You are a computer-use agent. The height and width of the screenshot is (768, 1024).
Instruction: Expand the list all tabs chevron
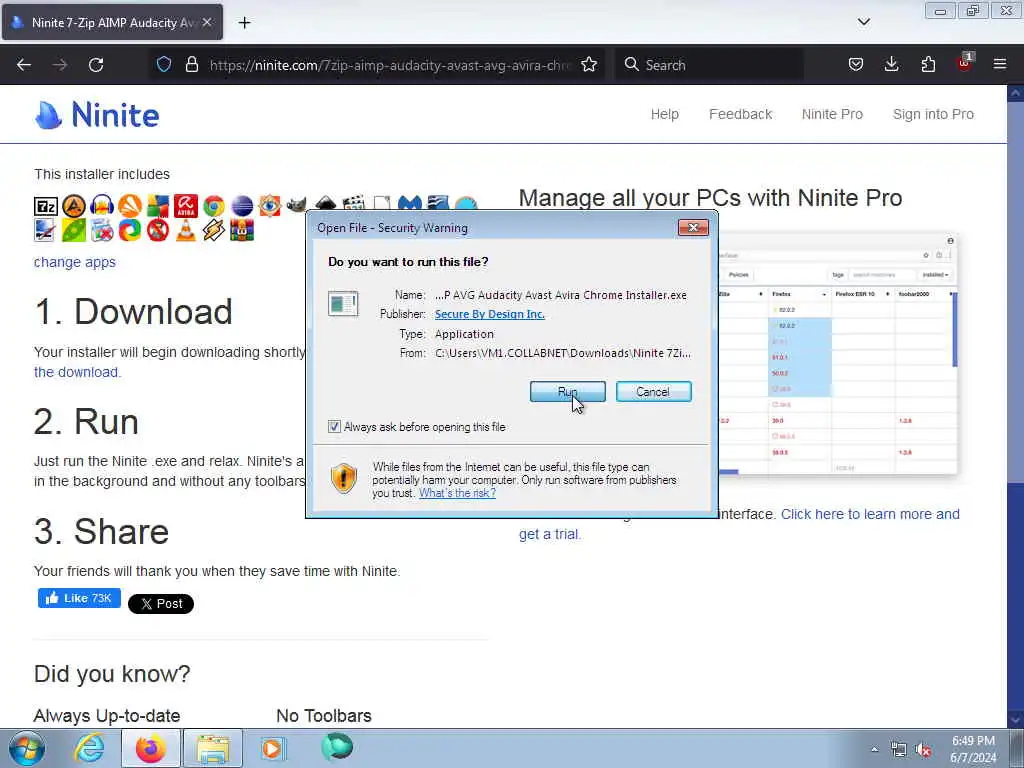[864, 22]
